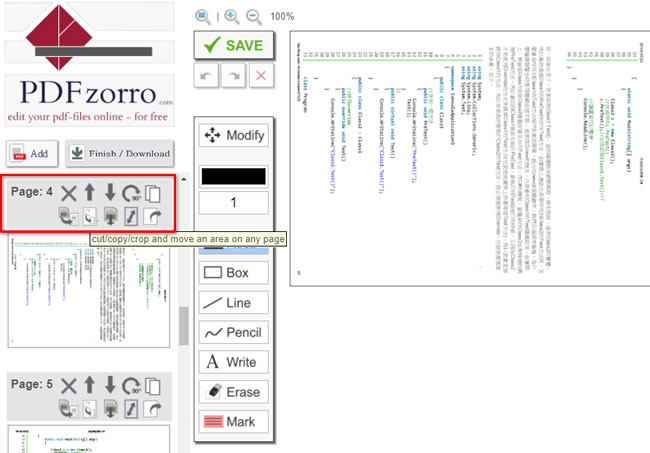Click Page 5's page icon with down arrow
The image size is (650, 453).
pyautogui.click(x=110, y=409)
